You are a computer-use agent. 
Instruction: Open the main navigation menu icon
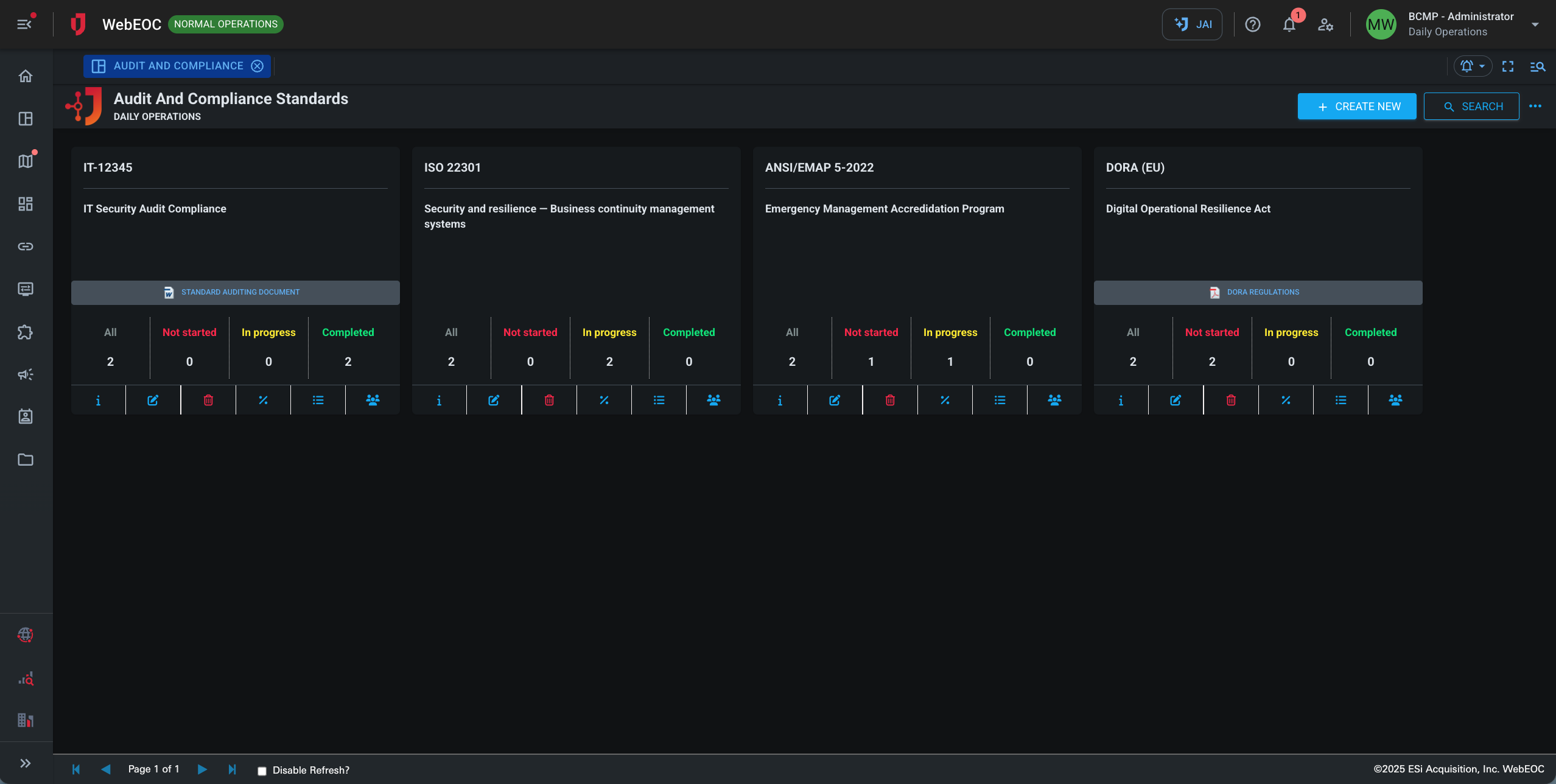tap(24, 24)
